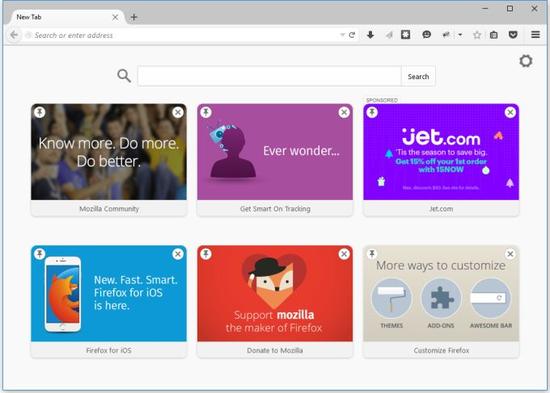
Task: Click the toolbar icon left of small dropdown arrow
Action: click(446, 34)
